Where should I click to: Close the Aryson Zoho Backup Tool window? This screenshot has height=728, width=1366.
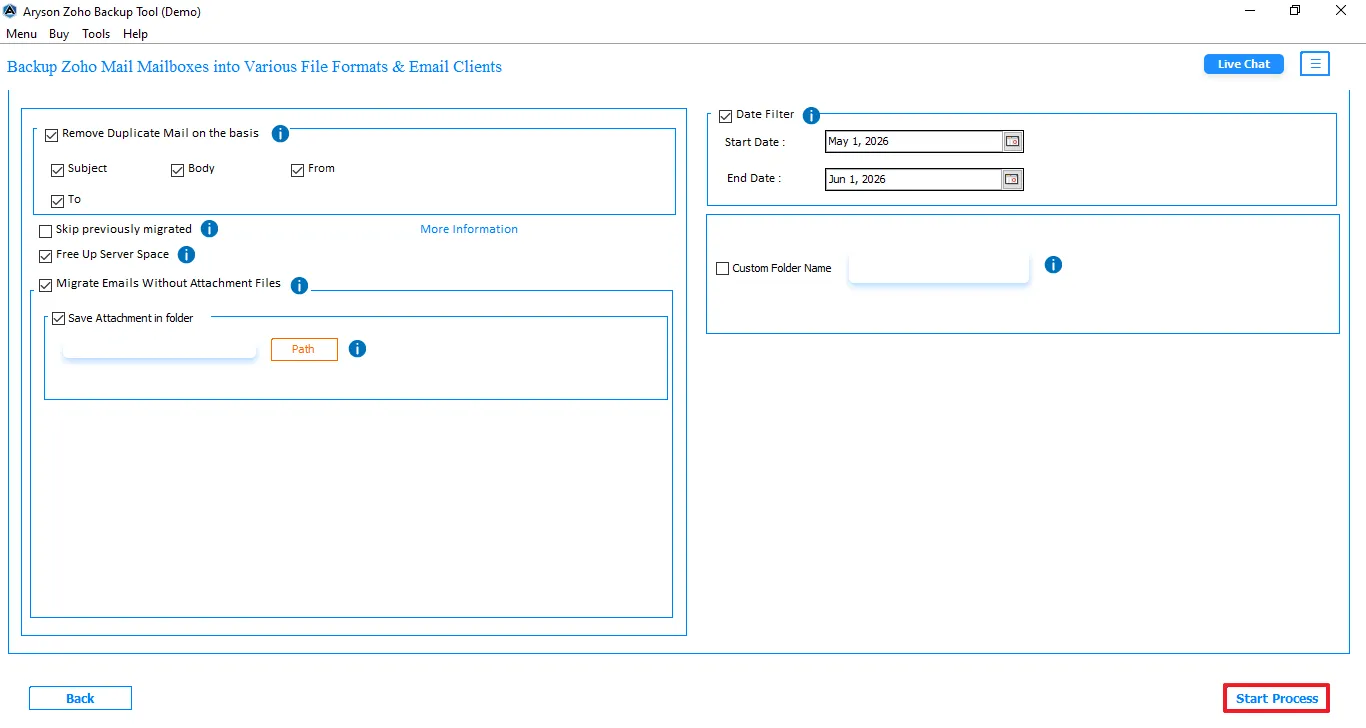point(1341,11)
